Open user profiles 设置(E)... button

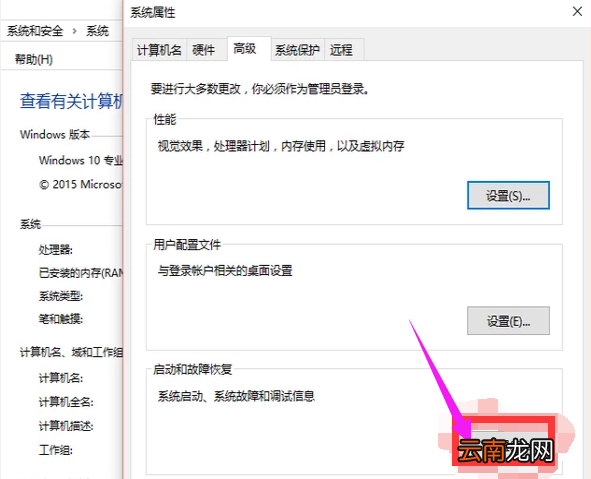coord(508,321)
